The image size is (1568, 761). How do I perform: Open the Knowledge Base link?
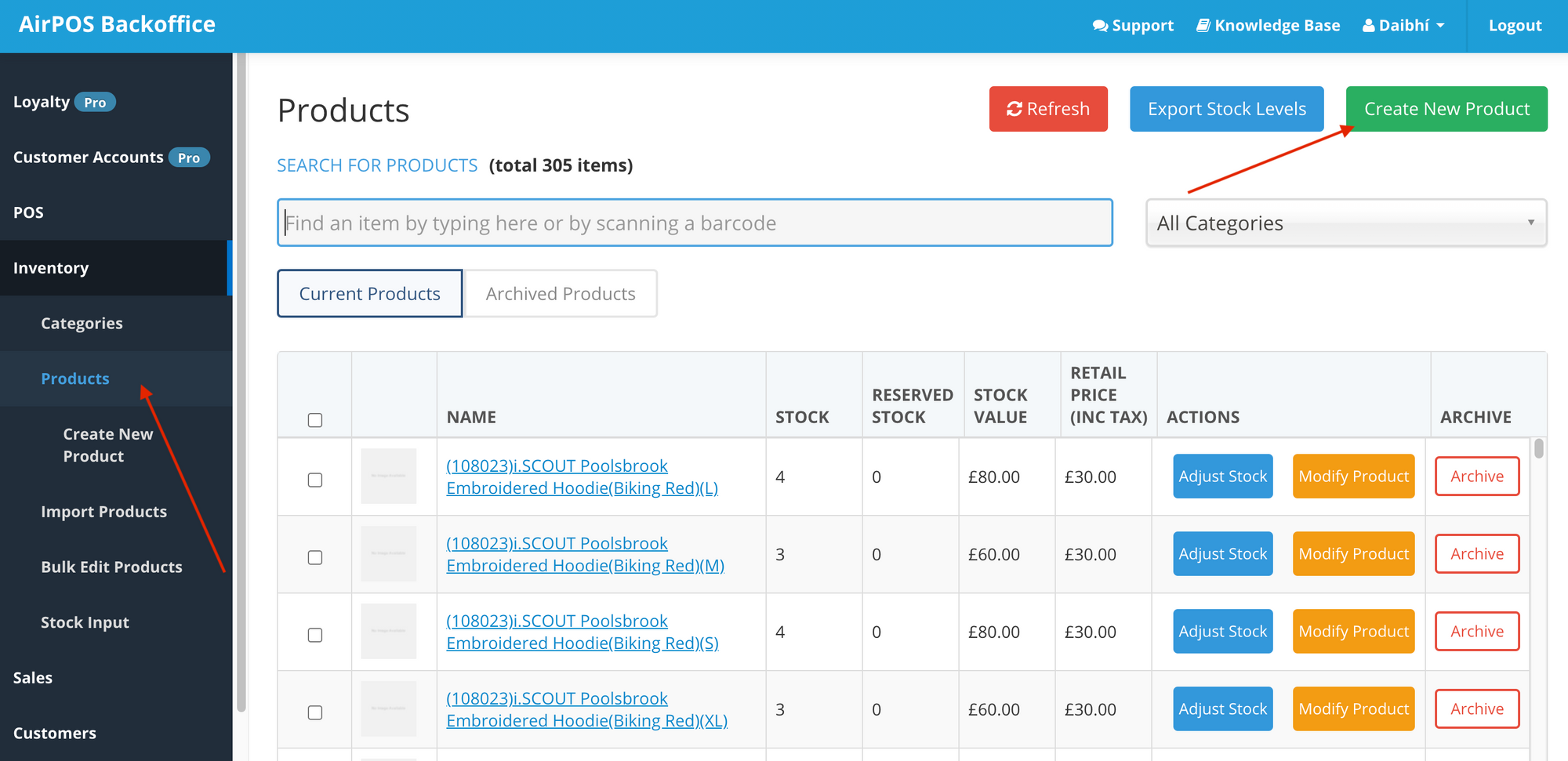[x=1269, y=26]
